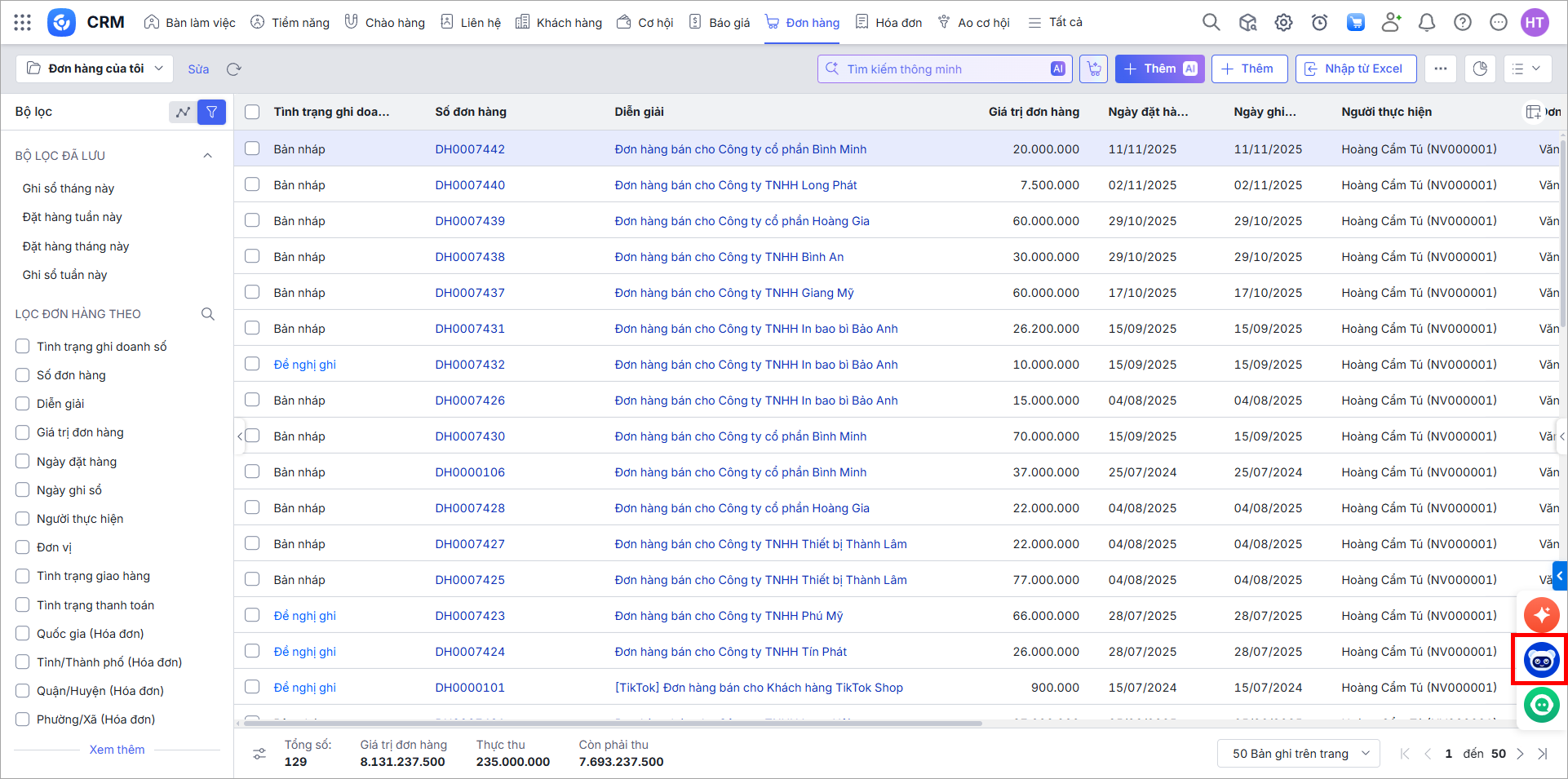Switch to the Báo giá tab

[719, 23]
